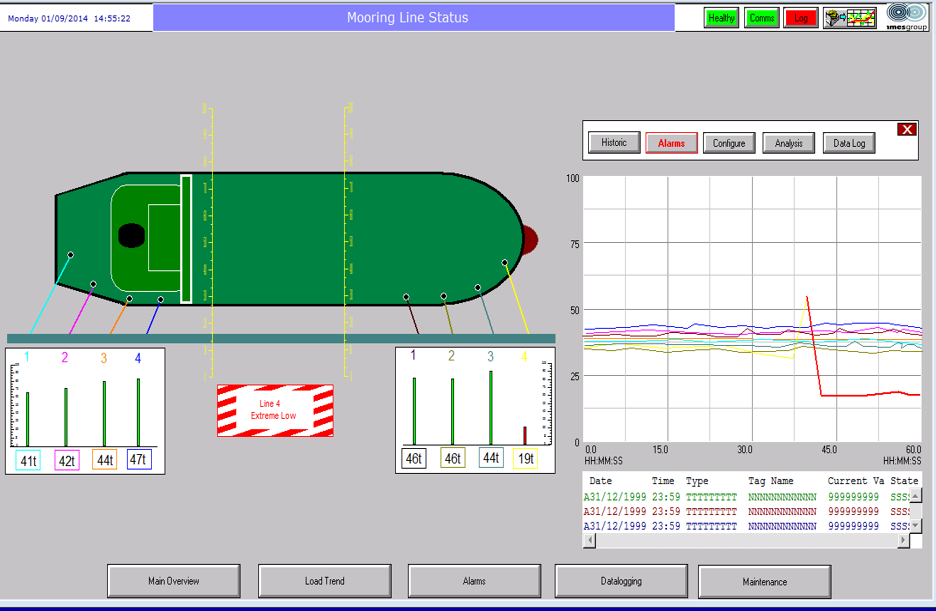Open the Load Trend screen
The width and height of the screenshot is (936, 611).
pyautogui.click(x=325, y=581)
